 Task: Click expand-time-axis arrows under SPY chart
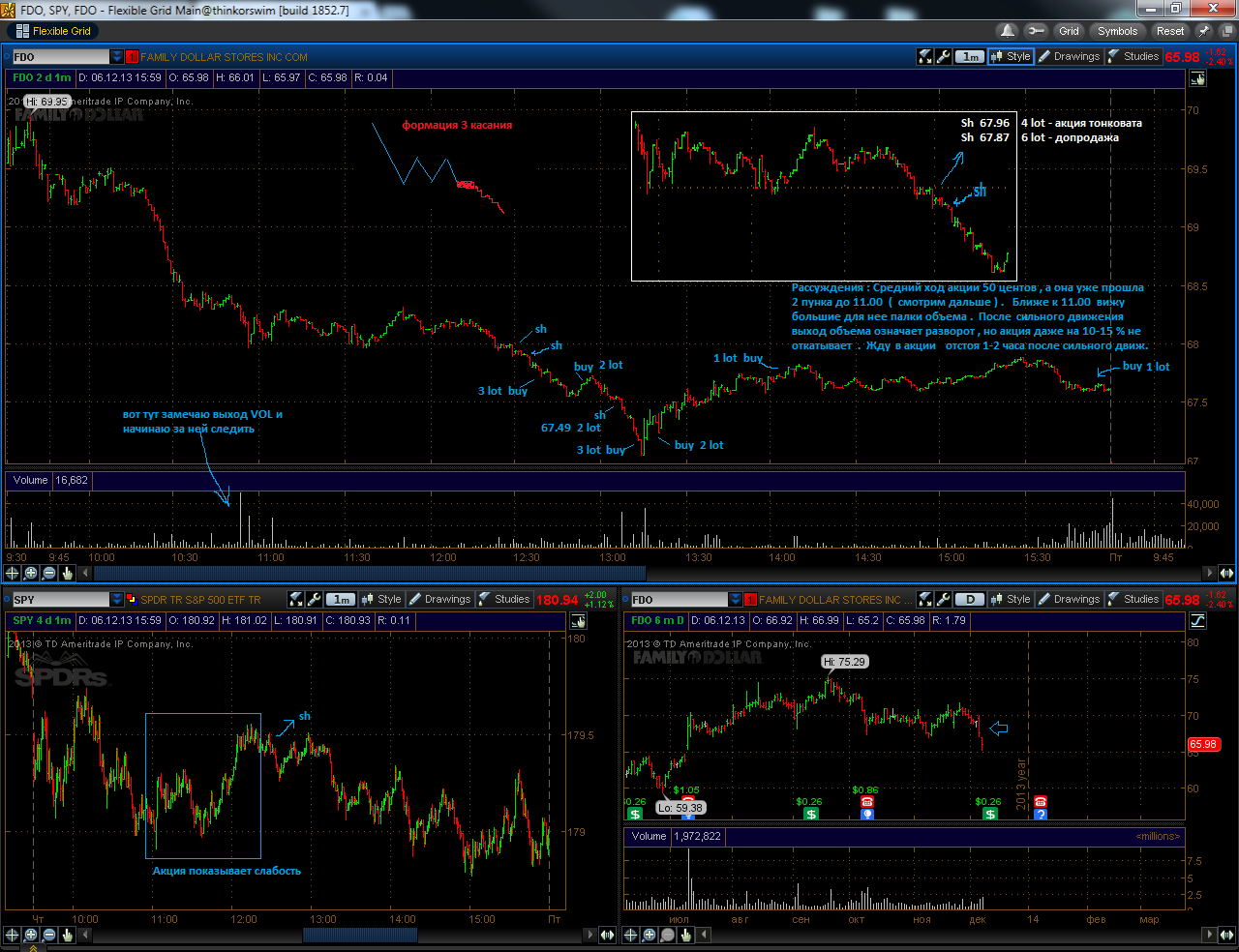coord(607,935)
